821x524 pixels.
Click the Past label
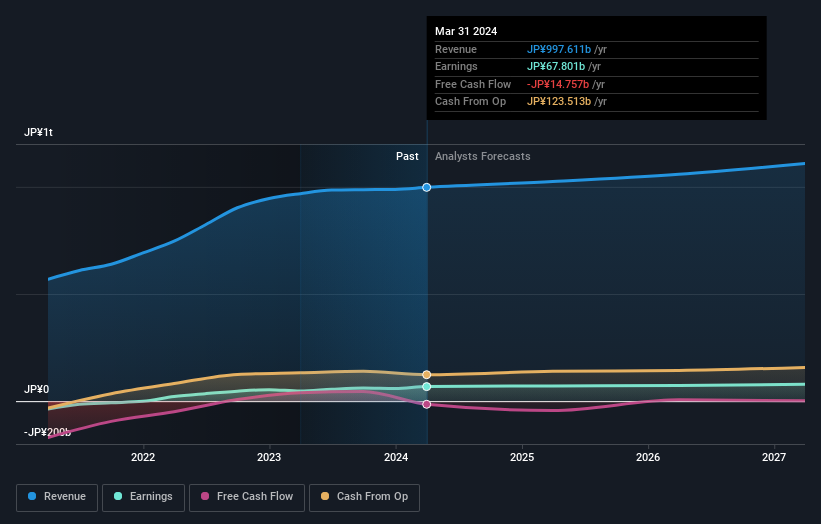(407, 157)
